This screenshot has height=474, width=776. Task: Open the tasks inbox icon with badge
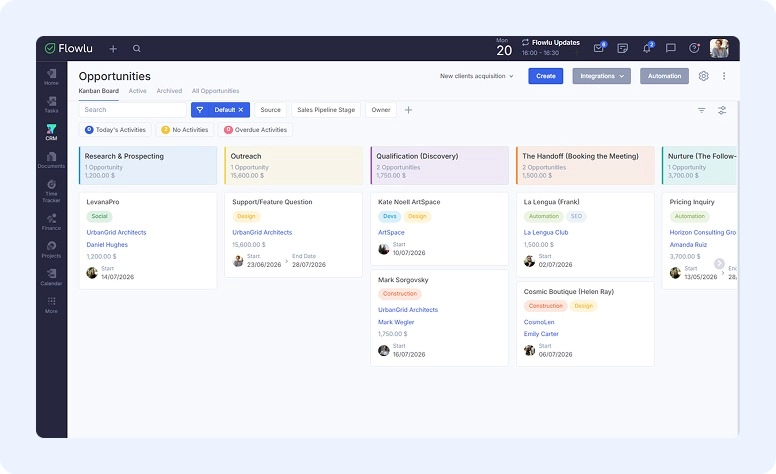(x=599, y=47)
